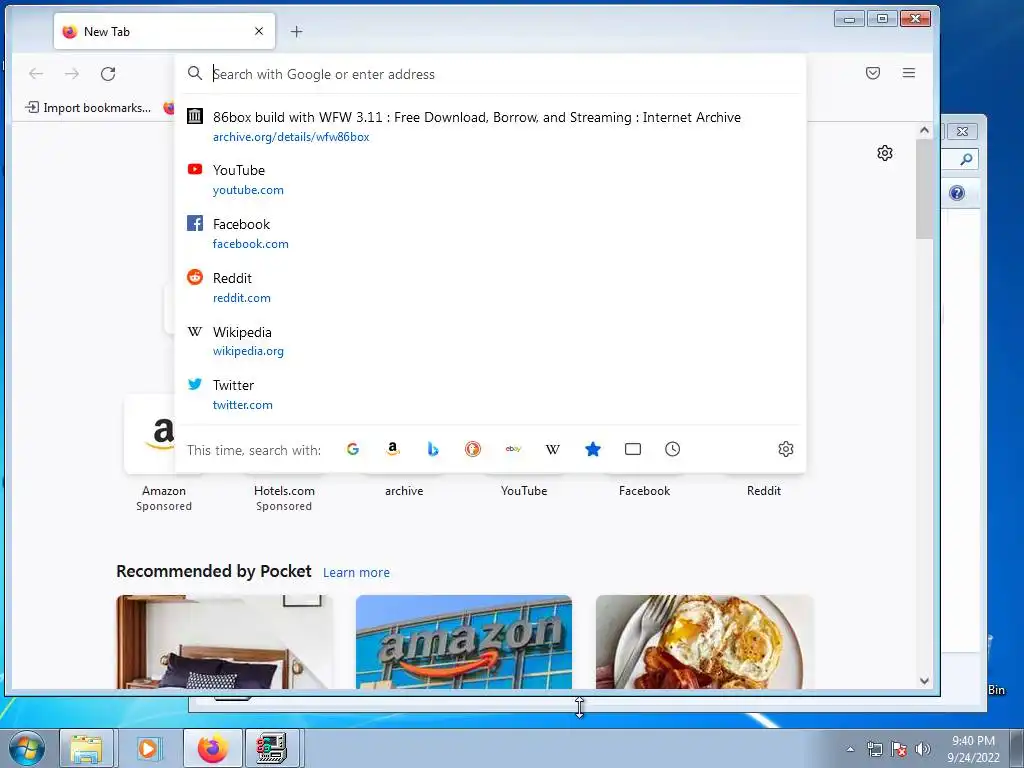1024x768 pixels.
Task: Choose the Facebook suggestion row
Action: point(490,233)
